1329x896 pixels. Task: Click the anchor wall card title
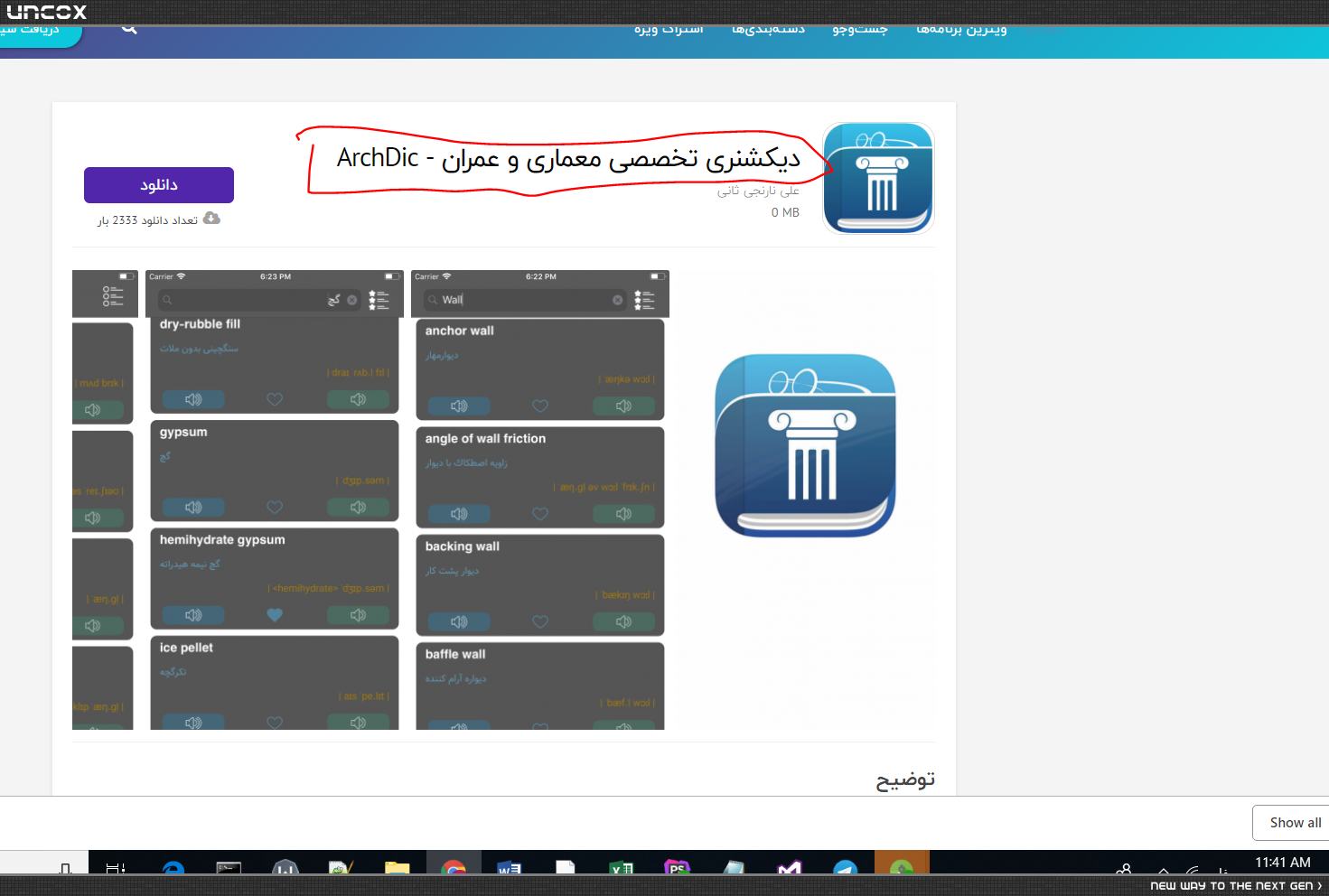point(460,331)
